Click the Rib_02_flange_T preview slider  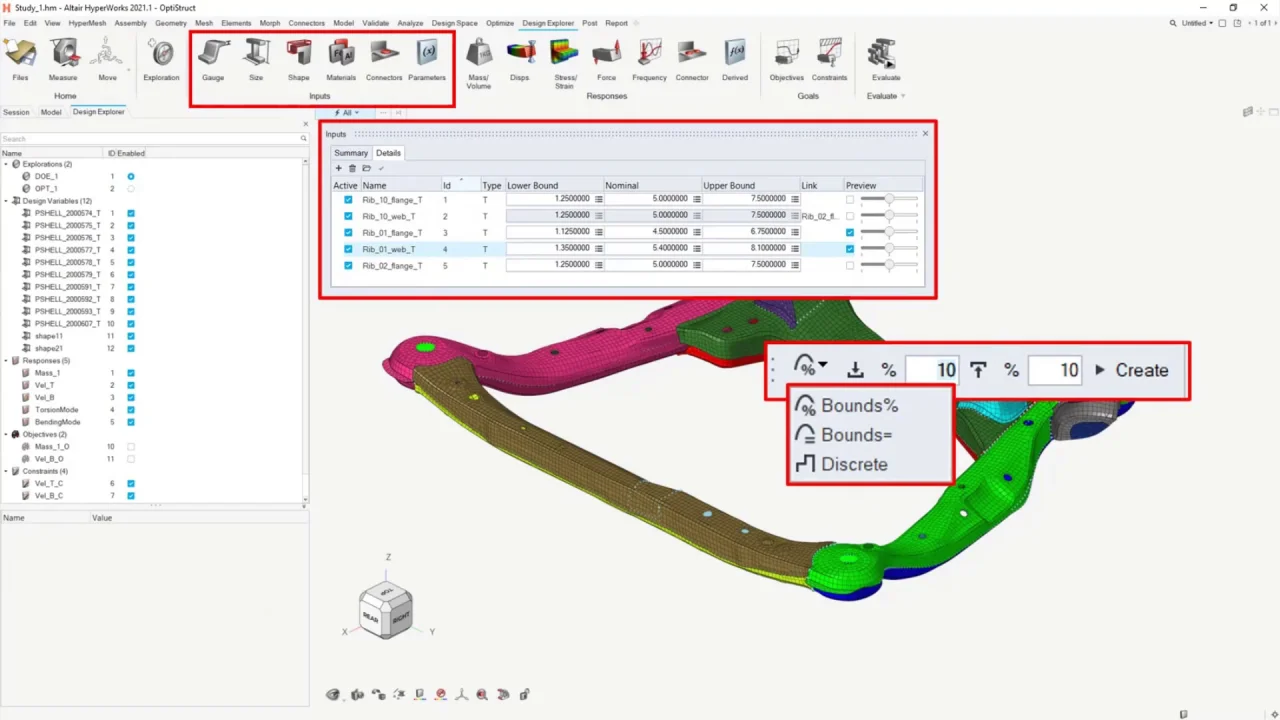[889, 266]
